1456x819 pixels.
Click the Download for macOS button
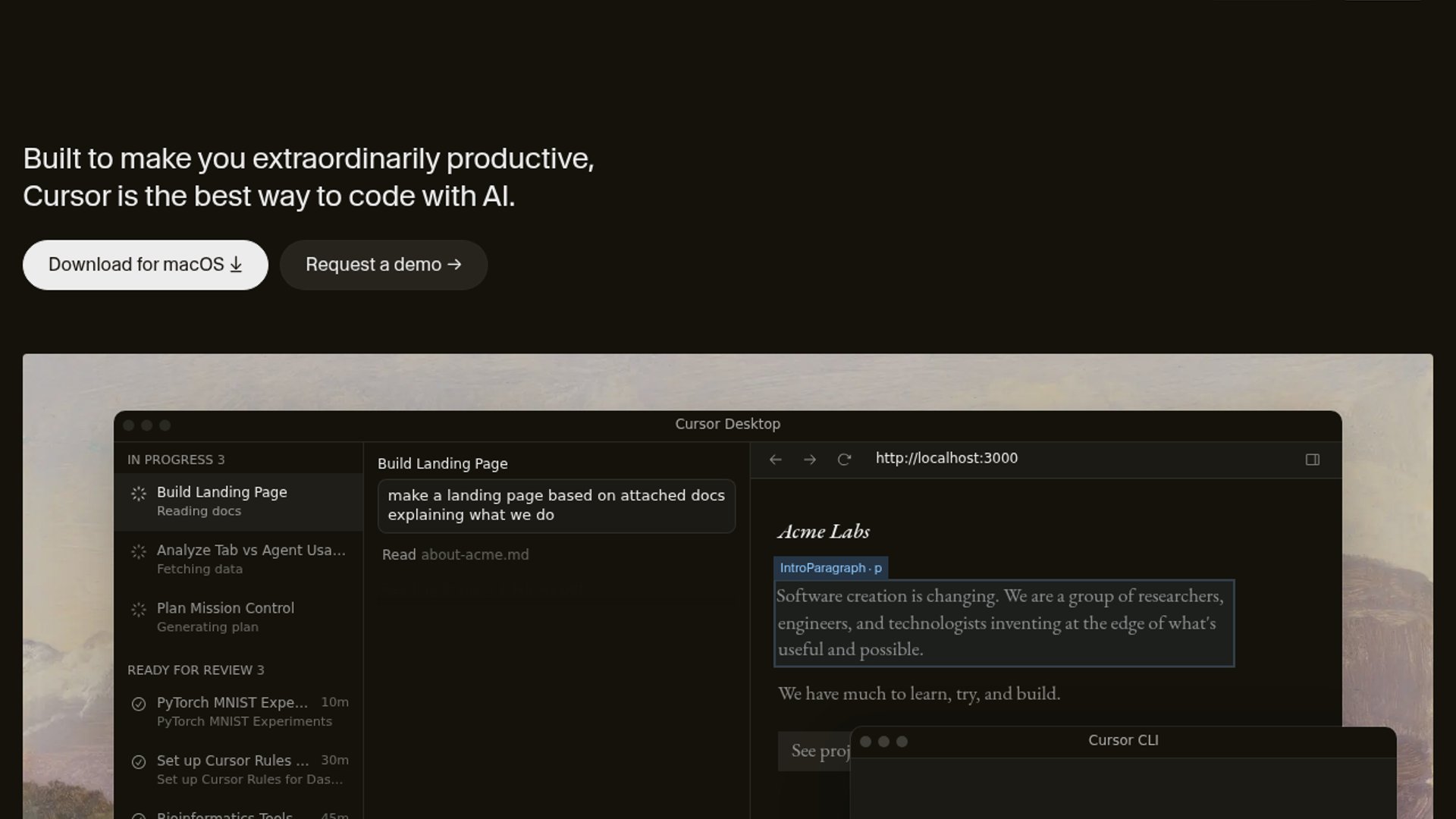click(146, 265)
